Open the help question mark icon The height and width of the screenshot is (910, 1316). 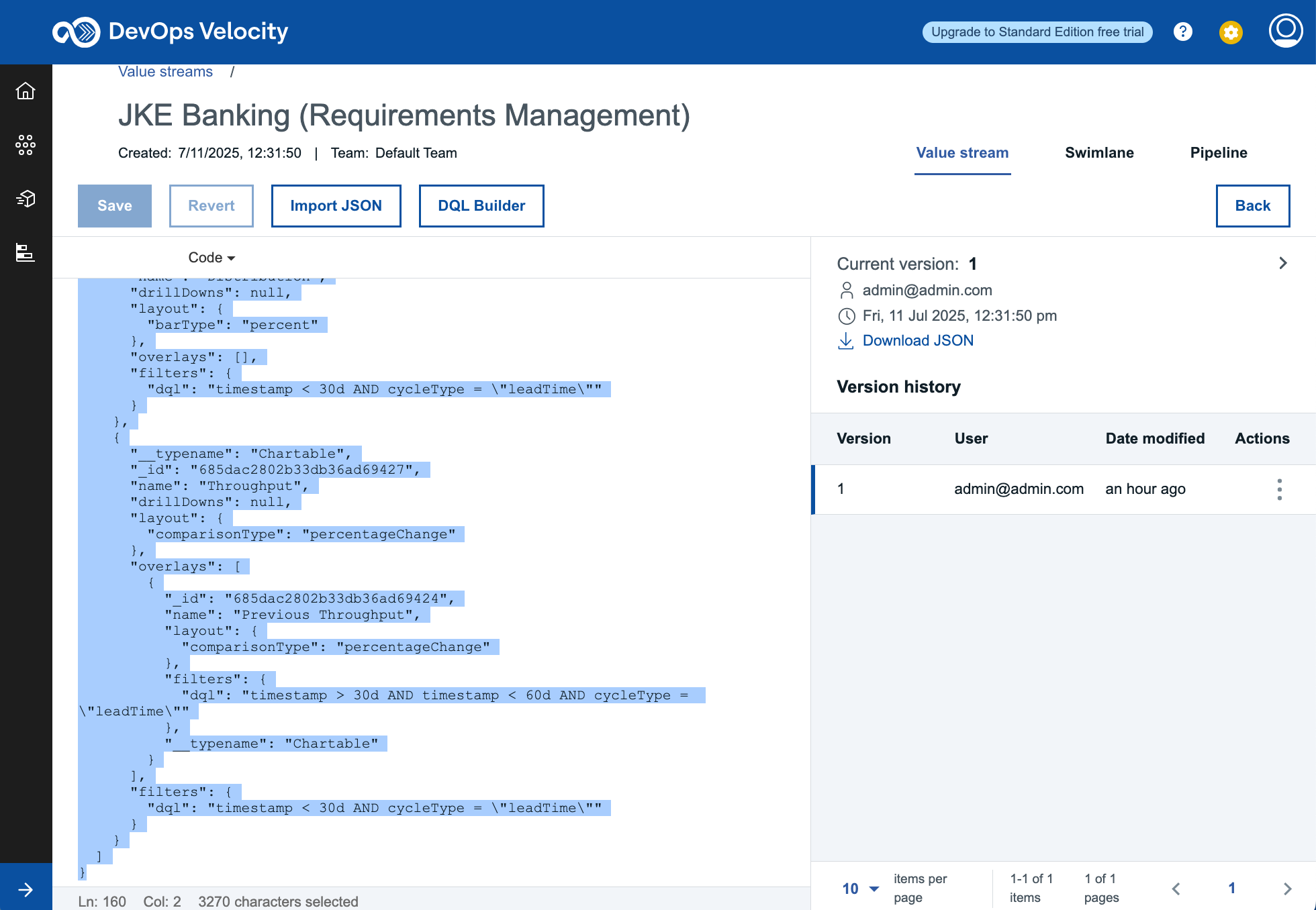click(1183, 32)
